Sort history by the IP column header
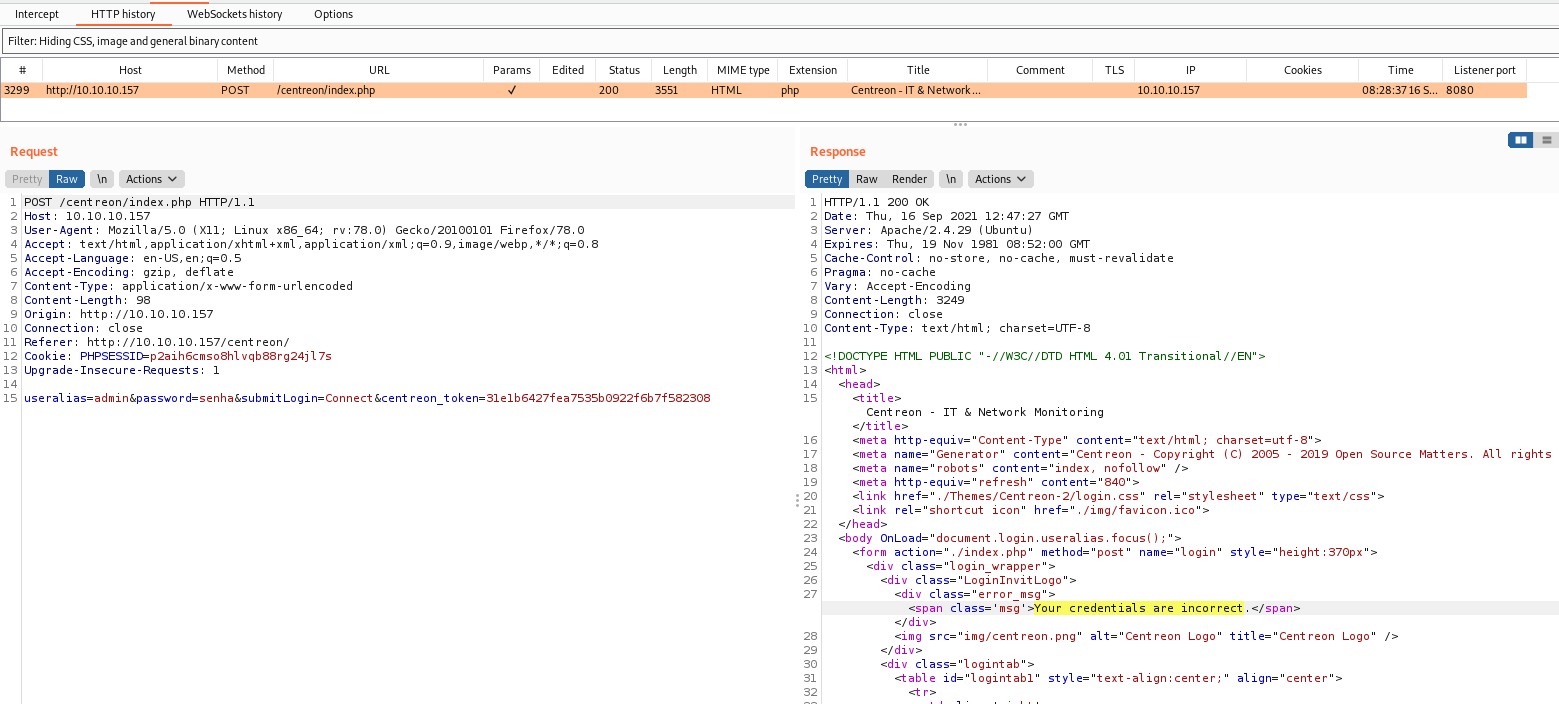The height and width of the screenshot is (704, 1559). (x=1190, y=70)
